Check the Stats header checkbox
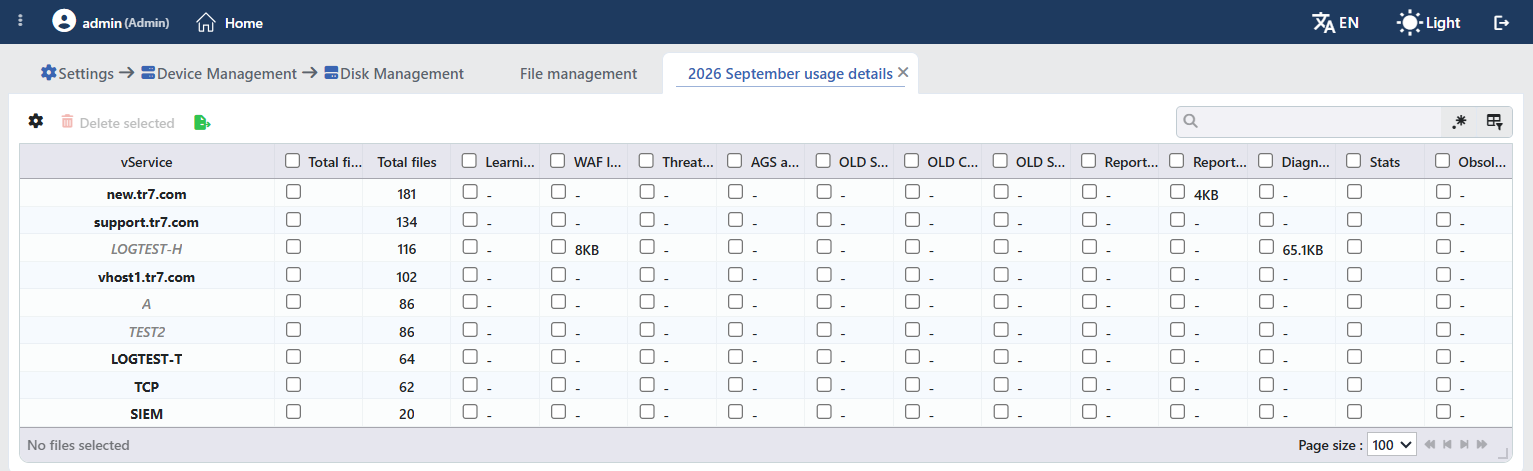The image size is (1533, 471). [x=1354, y=160]
